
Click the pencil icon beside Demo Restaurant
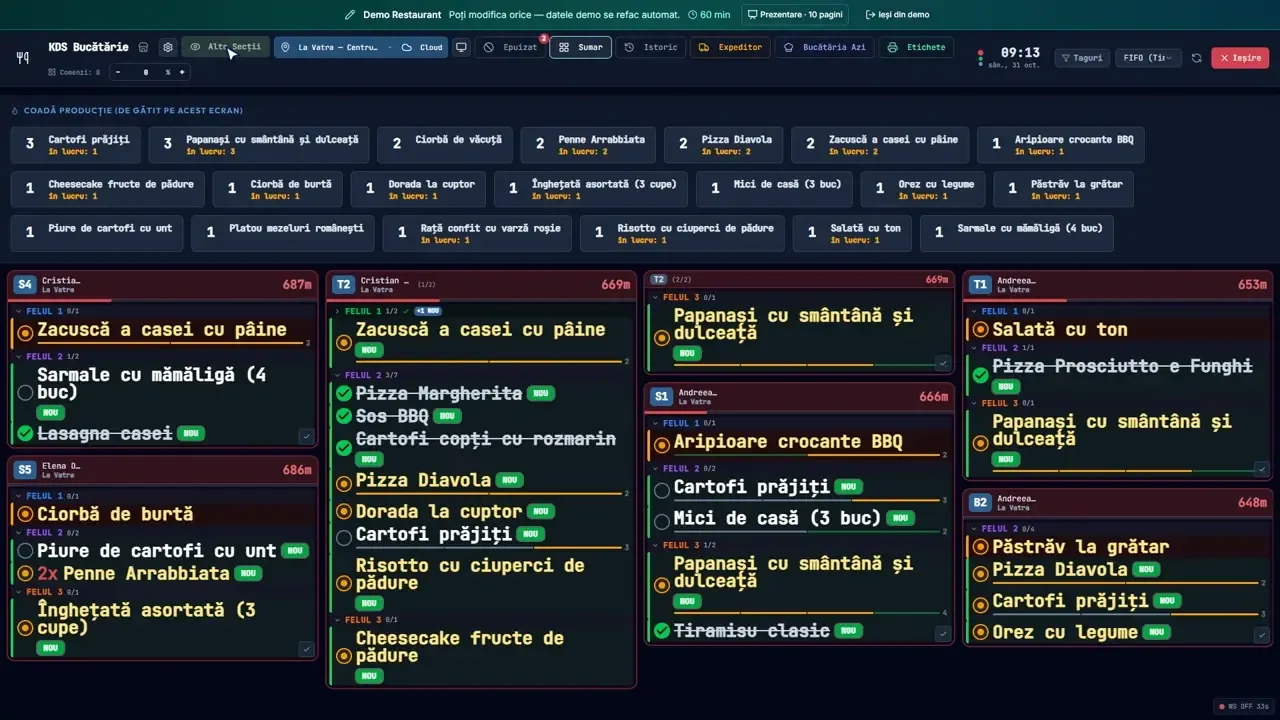(x=350, y=15)
